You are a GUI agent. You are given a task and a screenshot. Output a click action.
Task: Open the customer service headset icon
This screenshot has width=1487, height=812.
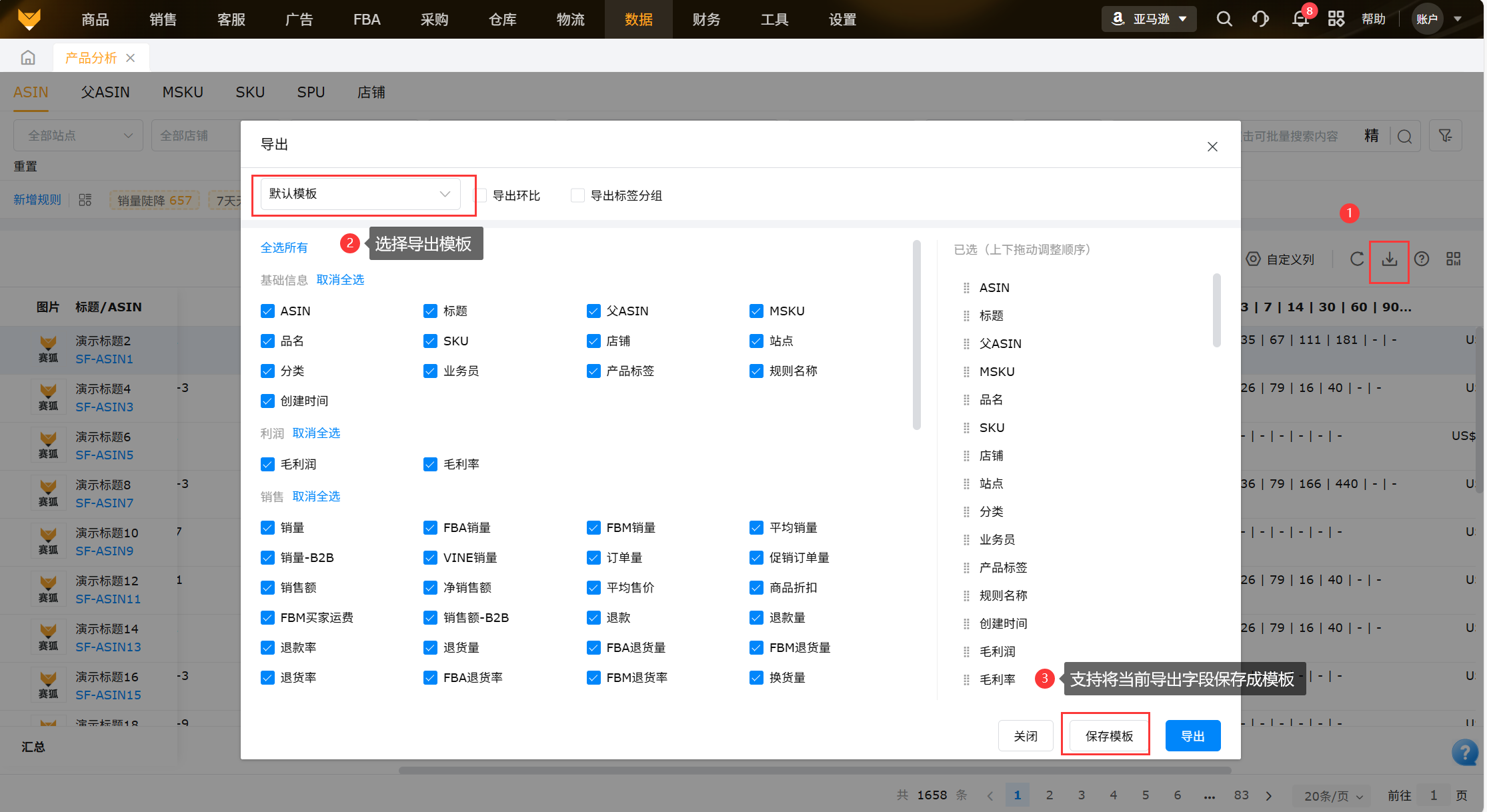click(x=1260, y=19)
